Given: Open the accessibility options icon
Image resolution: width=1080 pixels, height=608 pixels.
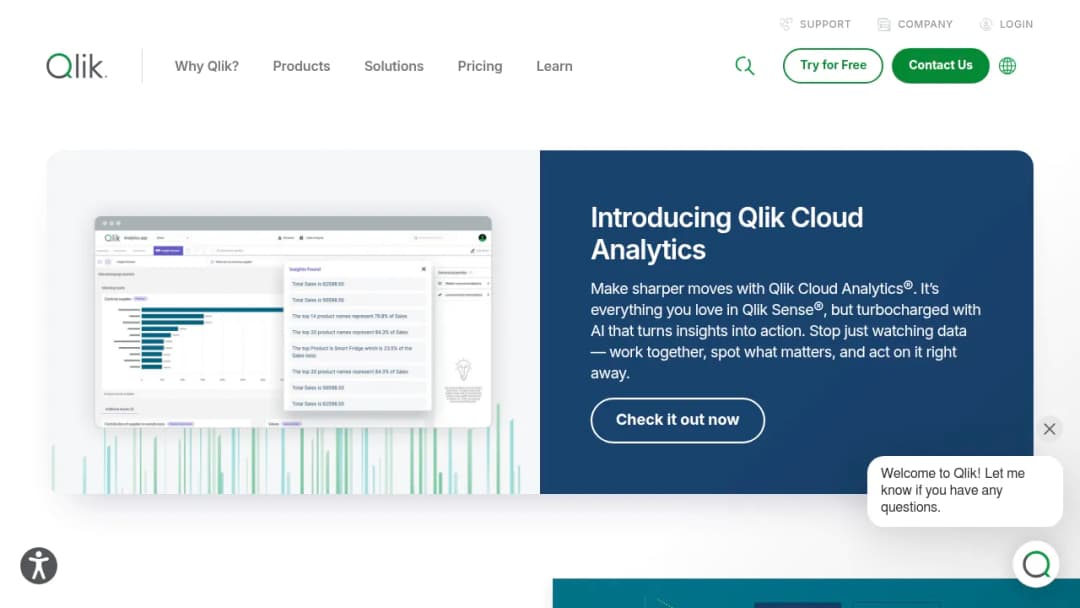Looking at the screenshot, I should pos(39,566).
